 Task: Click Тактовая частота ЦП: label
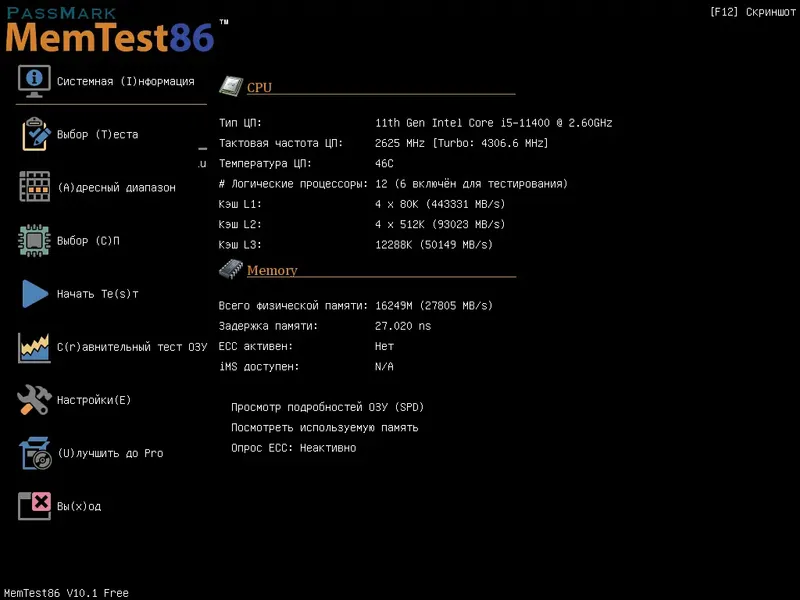(281, 143)
